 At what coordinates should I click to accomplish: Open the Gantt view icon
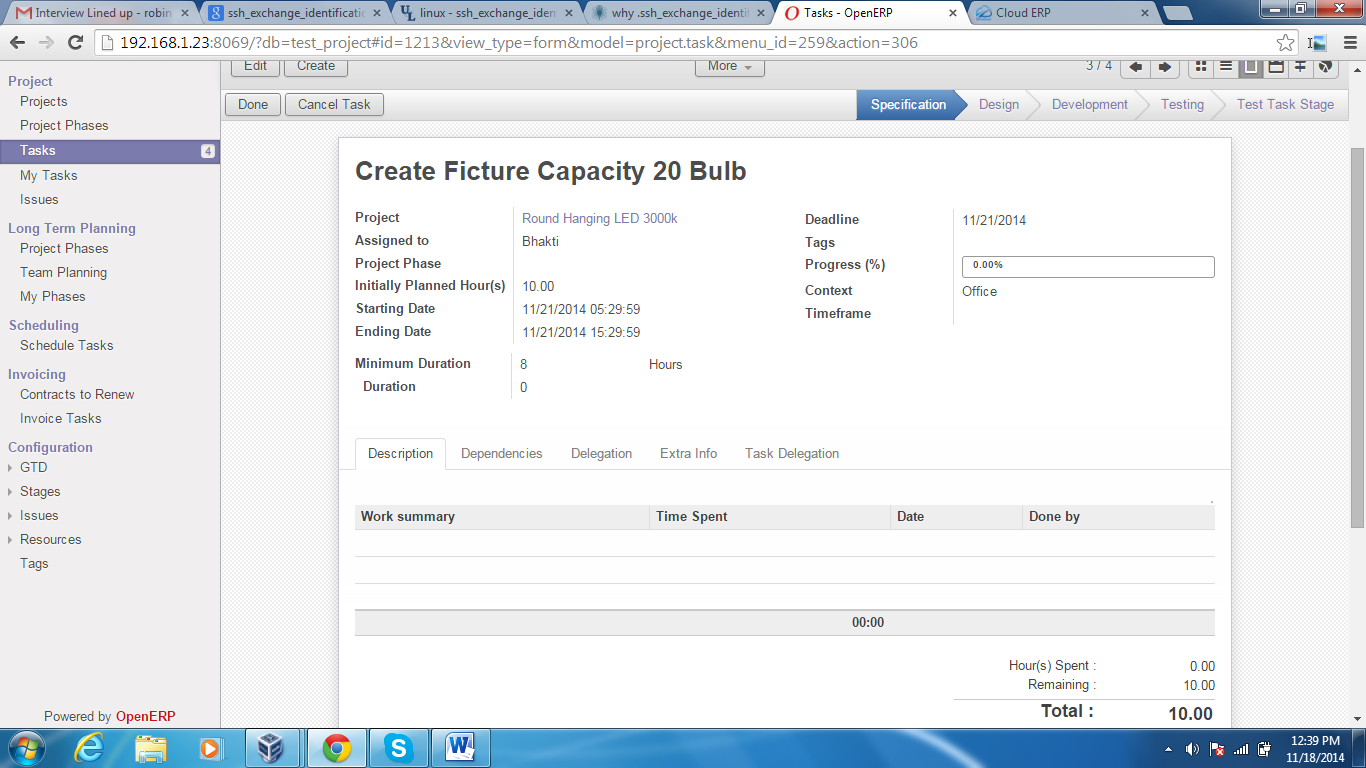[x=1300, y=67]
